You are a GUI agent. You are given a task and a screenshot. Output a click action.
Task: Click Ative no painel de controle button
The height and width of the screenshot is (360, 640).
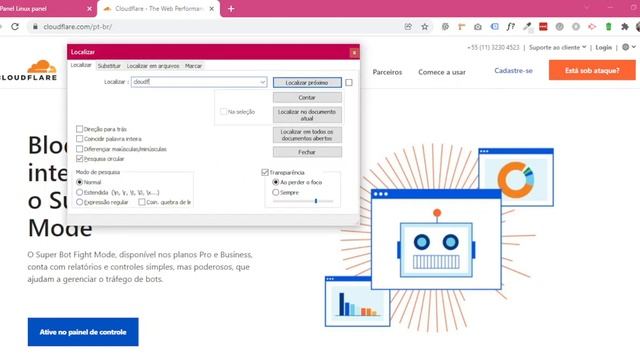click(x=83, y=332)
